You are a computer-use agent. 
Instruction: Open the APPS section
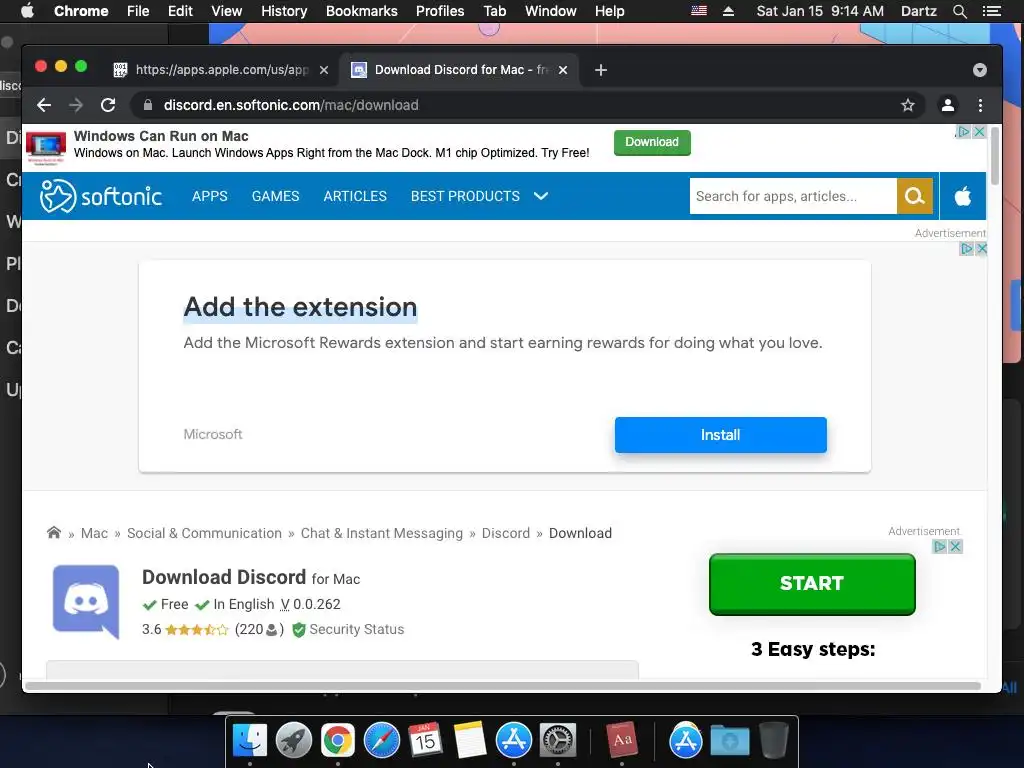pyautogui.click(x=210, y=196)
